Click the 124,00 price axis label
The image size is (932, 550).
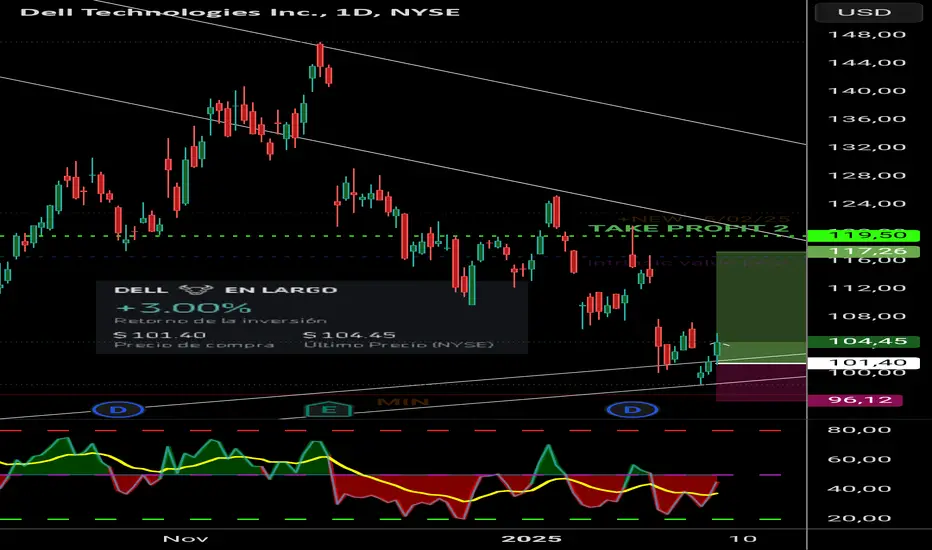click(x=867, y=204)
